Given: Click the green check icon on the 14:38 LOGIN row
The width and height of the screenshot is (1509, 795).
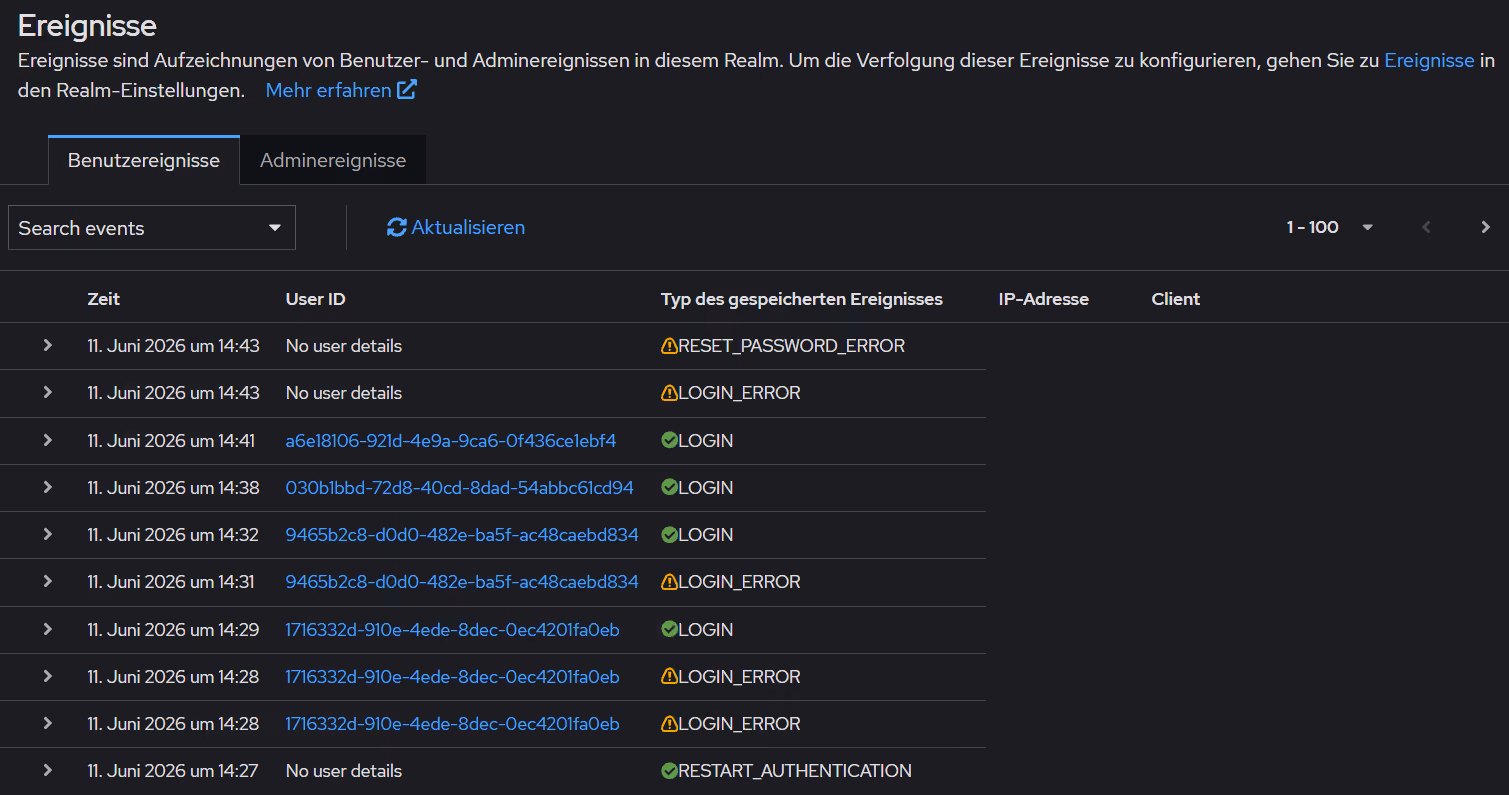Looking at the screenshot, I should [x=669, y=488].
